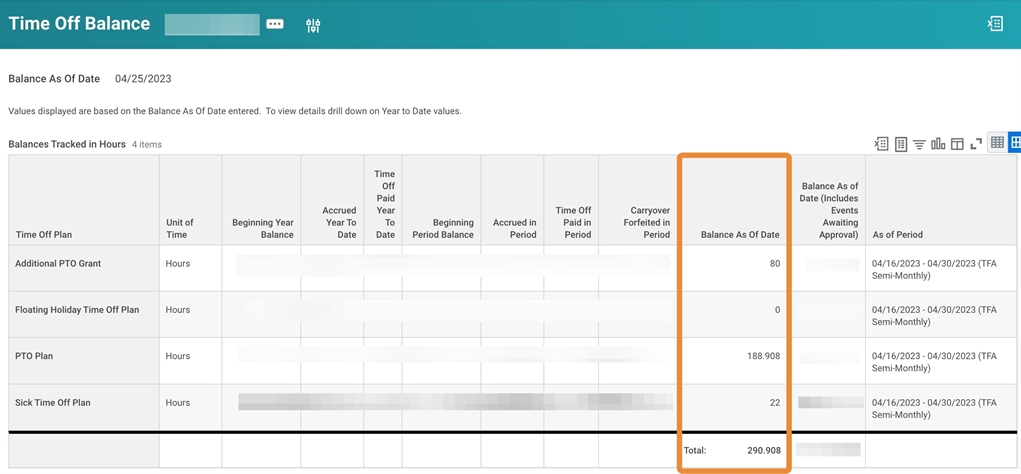Click the filter icon in table toolbar
1021x474 pixels.
(919, 144)
